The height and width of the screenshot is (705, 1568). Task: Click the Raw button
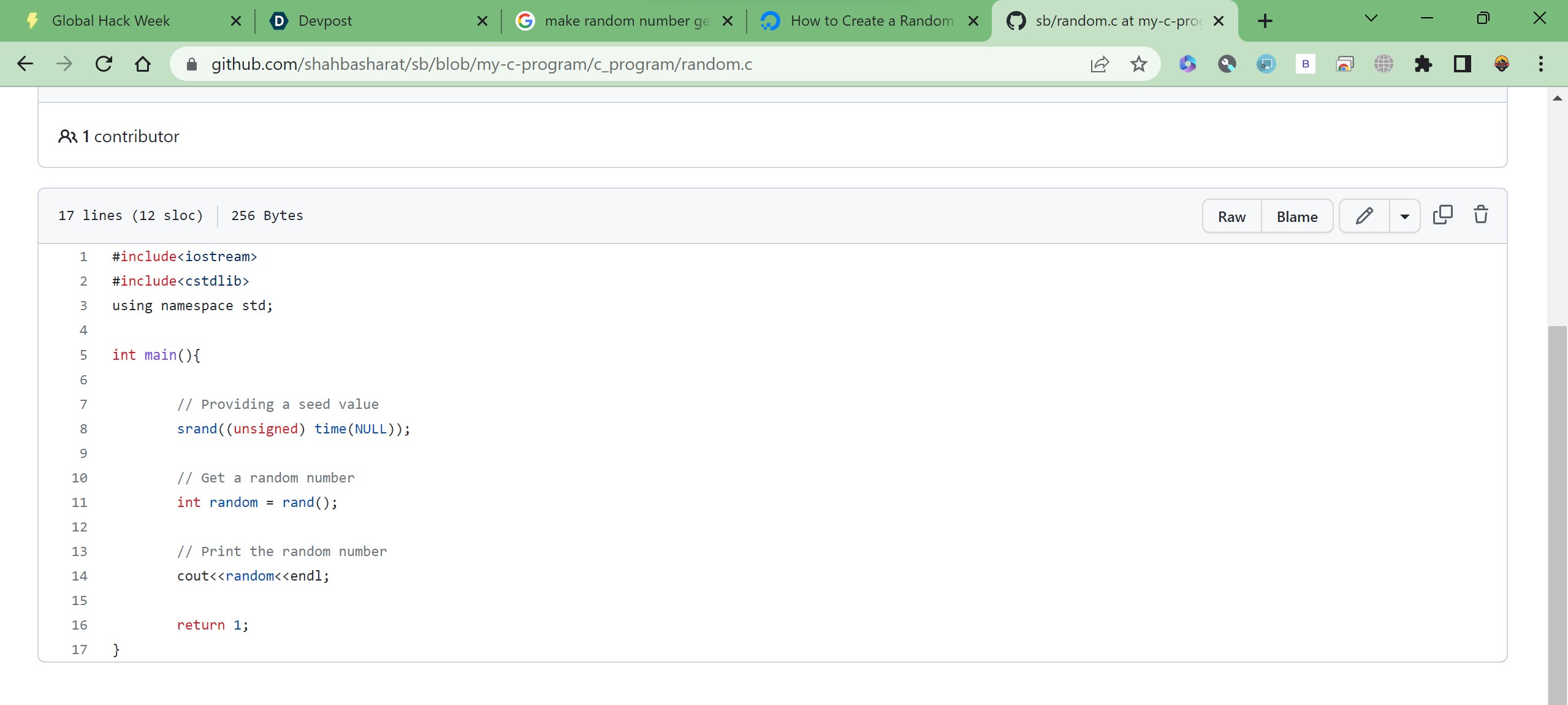tap(1231, 216)
